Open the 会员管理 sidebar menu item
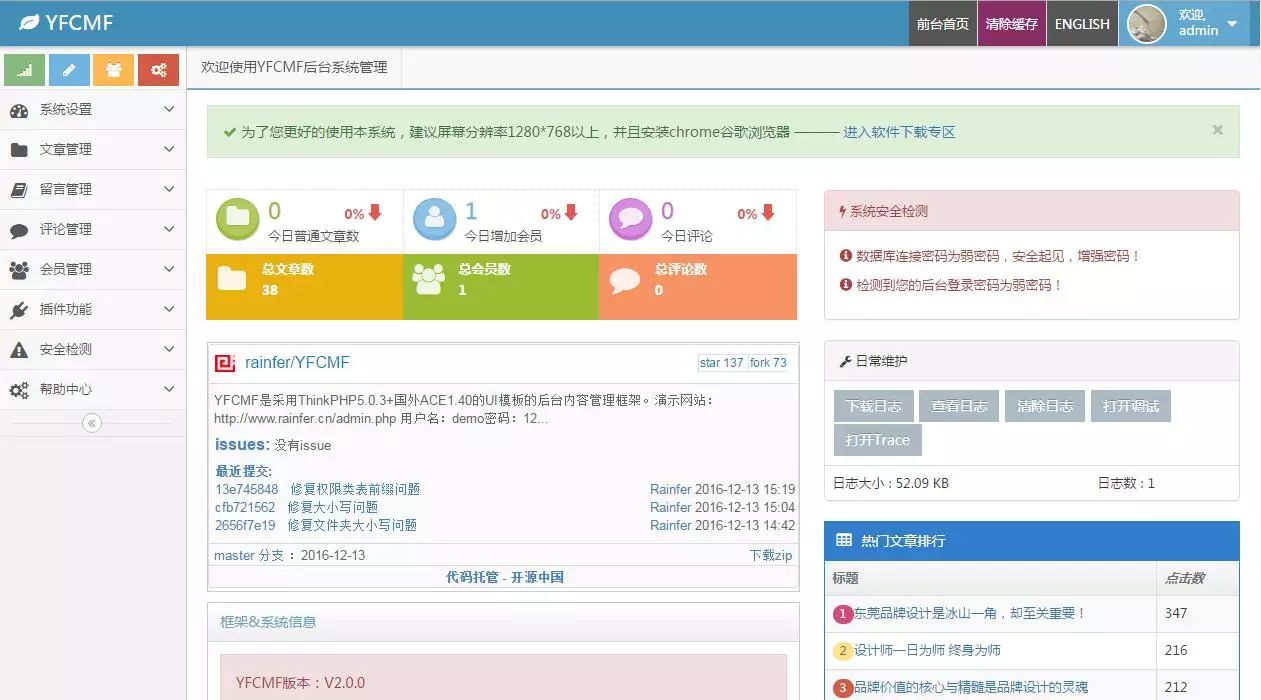Screen dimensions: 1261x700 point(93,269)
